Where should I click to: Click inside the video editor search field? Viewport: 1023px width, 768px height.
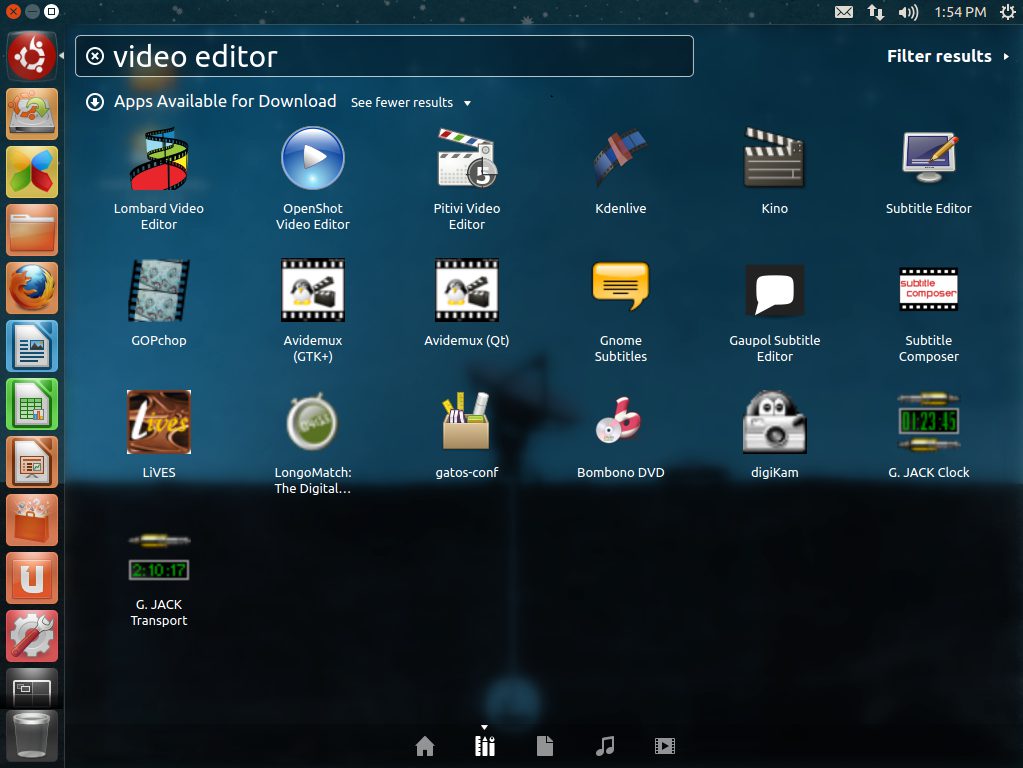[x=400, y=56]
